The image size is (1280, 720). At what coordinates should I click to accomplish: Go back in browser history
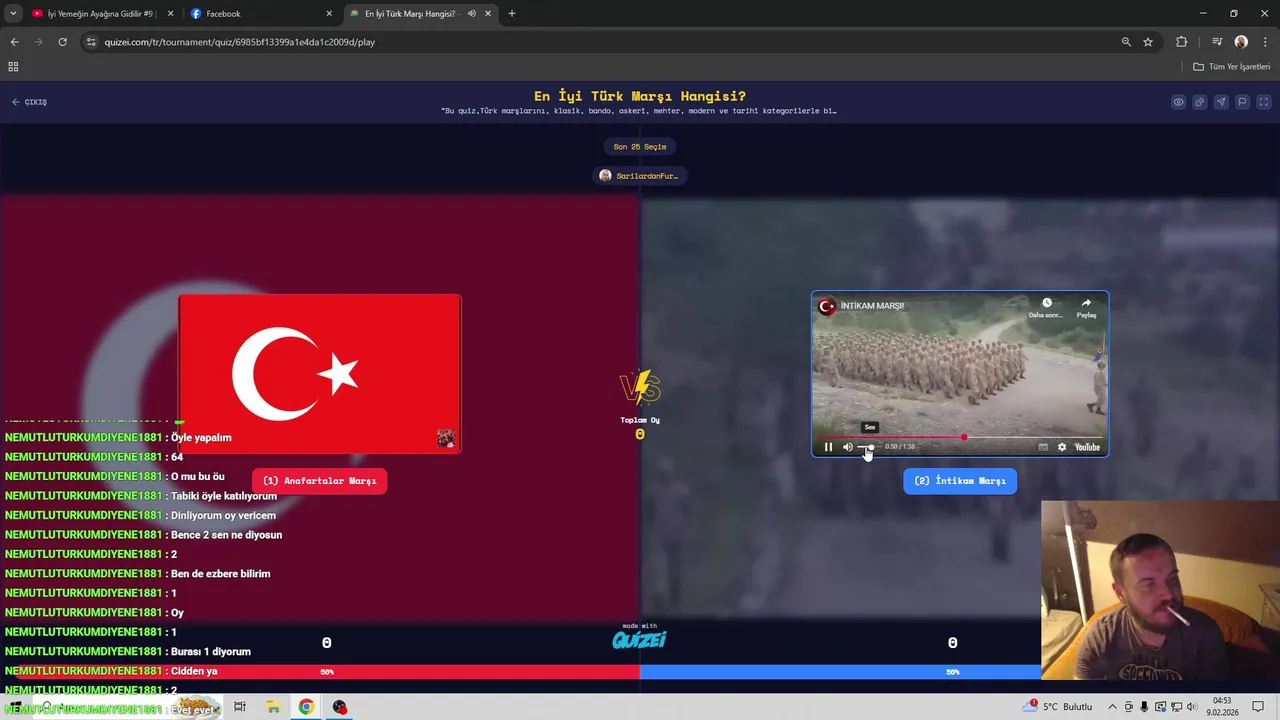[14, 42]
